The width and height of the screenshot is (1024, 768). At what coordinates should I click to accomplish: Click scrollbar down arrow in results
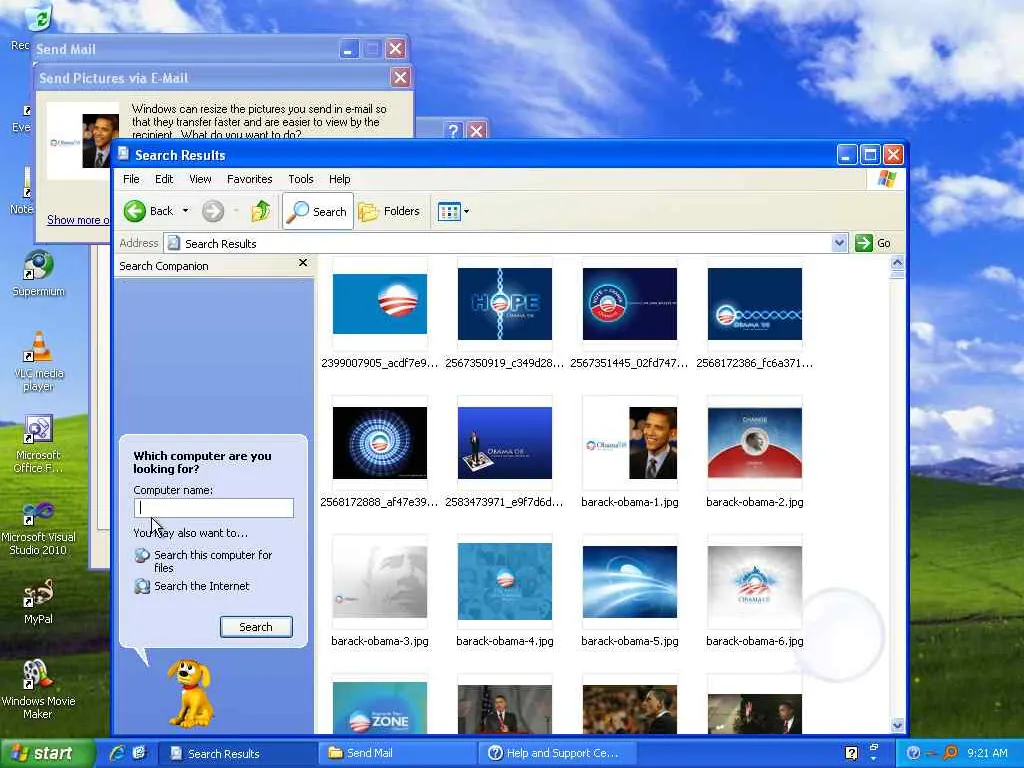897,725
